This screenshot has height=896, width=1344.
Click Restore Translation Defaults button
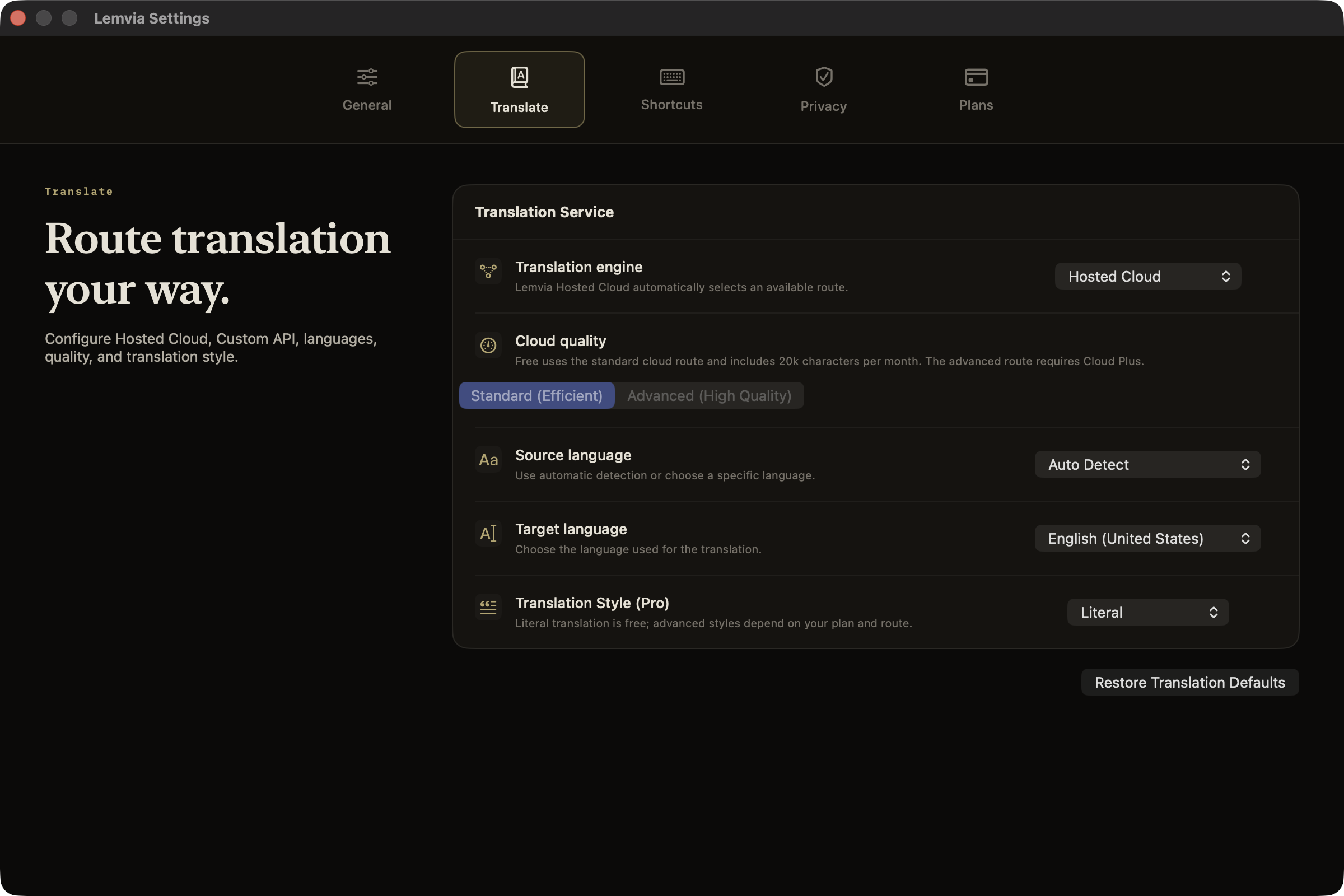pos(1189,682)
